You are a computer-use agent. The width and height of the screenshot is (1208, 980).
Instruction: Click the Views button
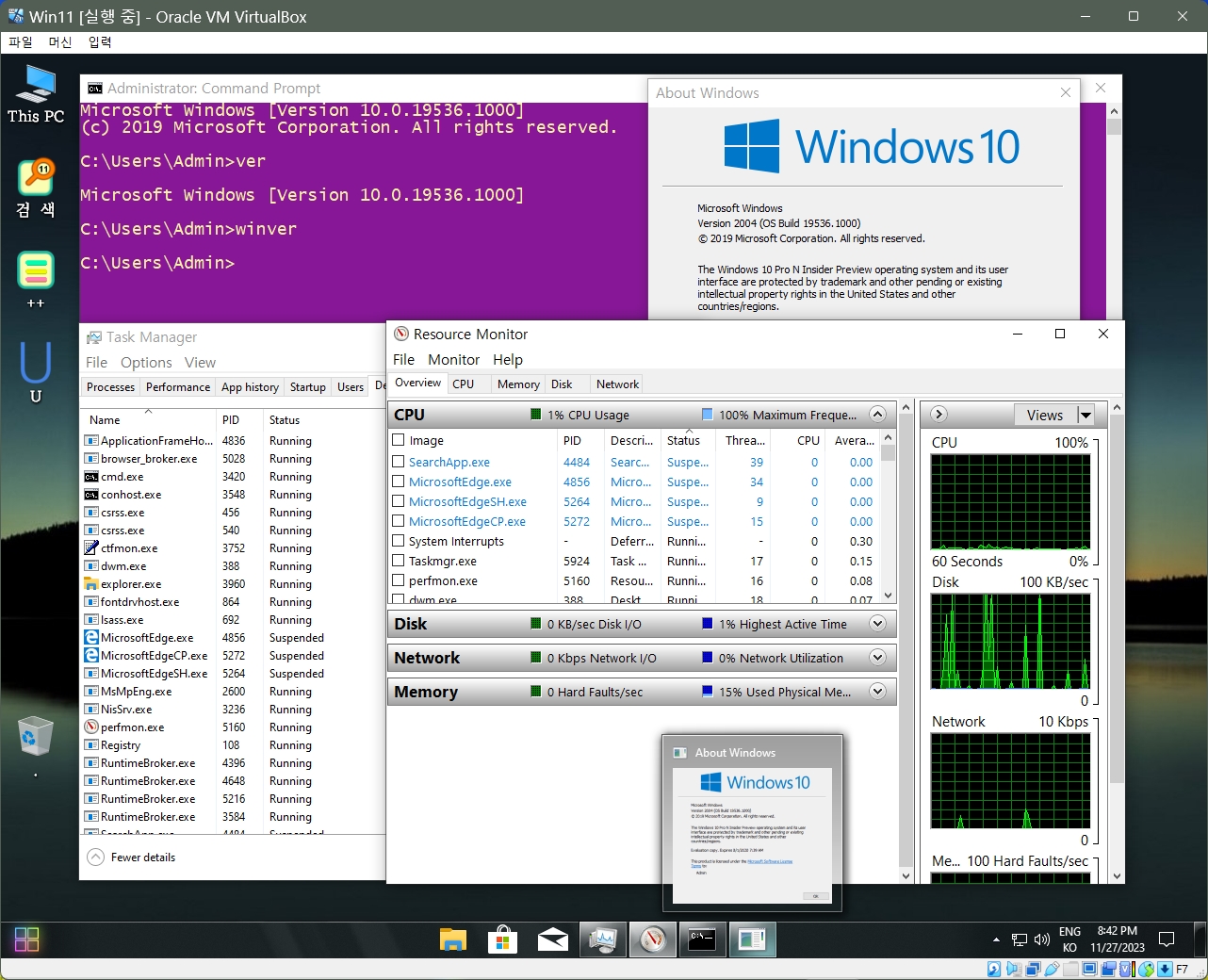(x=1045, y=415)
